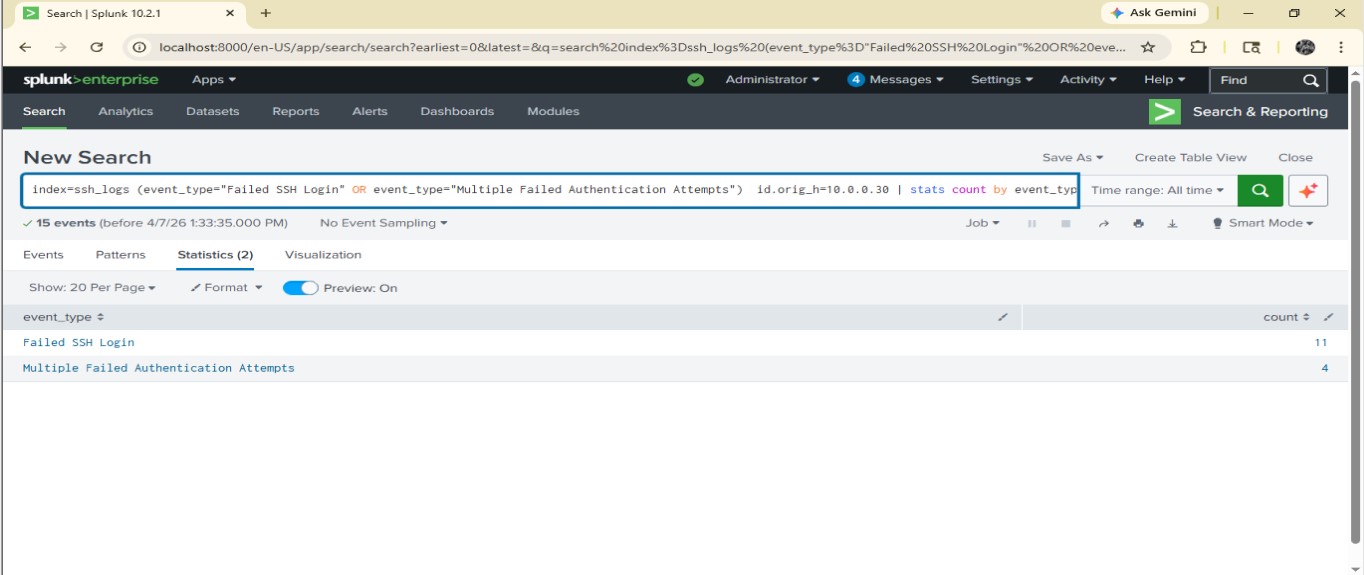
Task: Pause the search job
Action: (x=1031, y=224)
